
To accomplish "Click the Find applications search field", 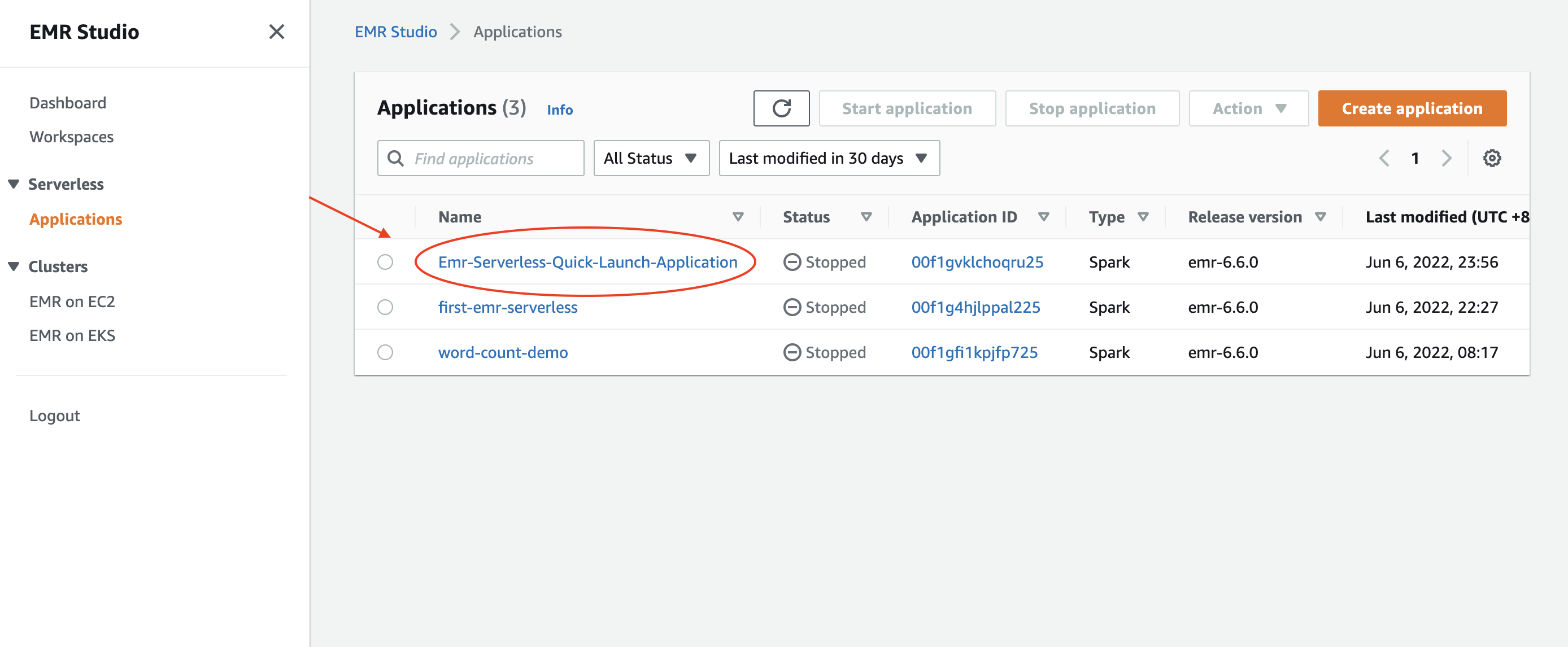I will (x=480, y=157).
